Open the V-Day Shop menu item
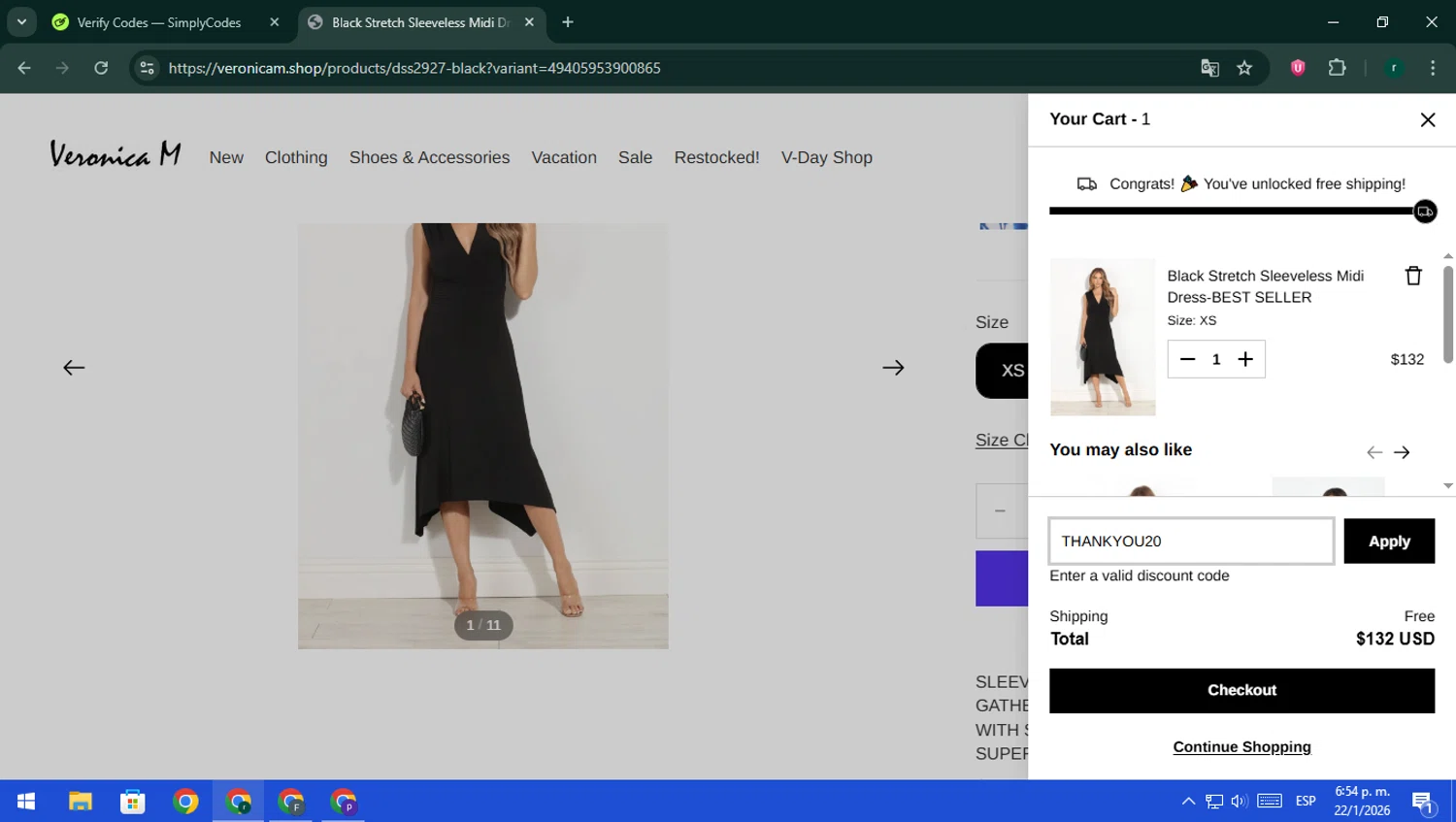1456x822 pixels. pos(826,157)
